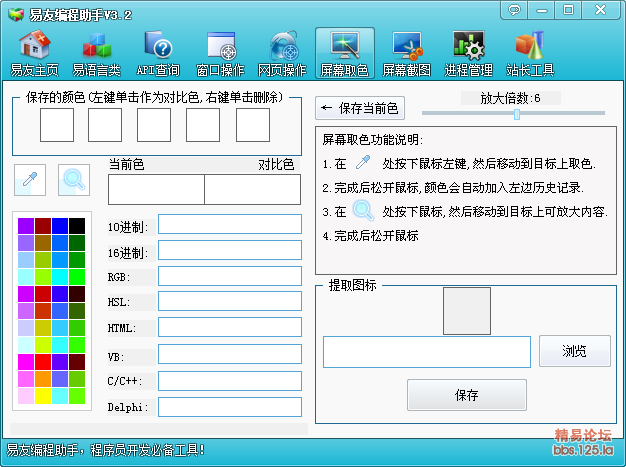Viewport: 626px width, 467px height.
Task: Switch to 网页操作 web operations
Action: (282, 53)
